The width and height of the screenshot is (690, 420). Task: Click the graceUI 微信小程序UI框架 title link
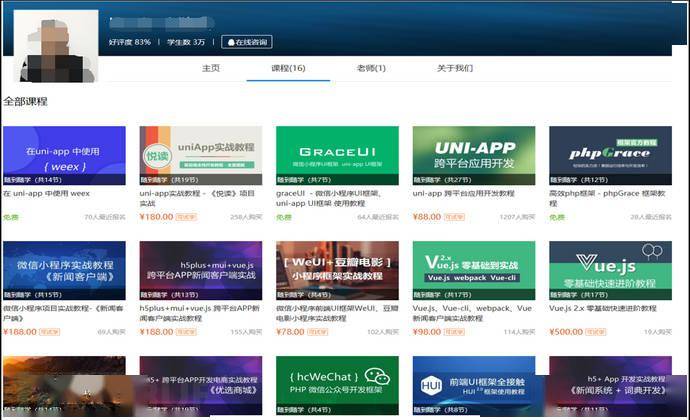click(x=328, y=198)
